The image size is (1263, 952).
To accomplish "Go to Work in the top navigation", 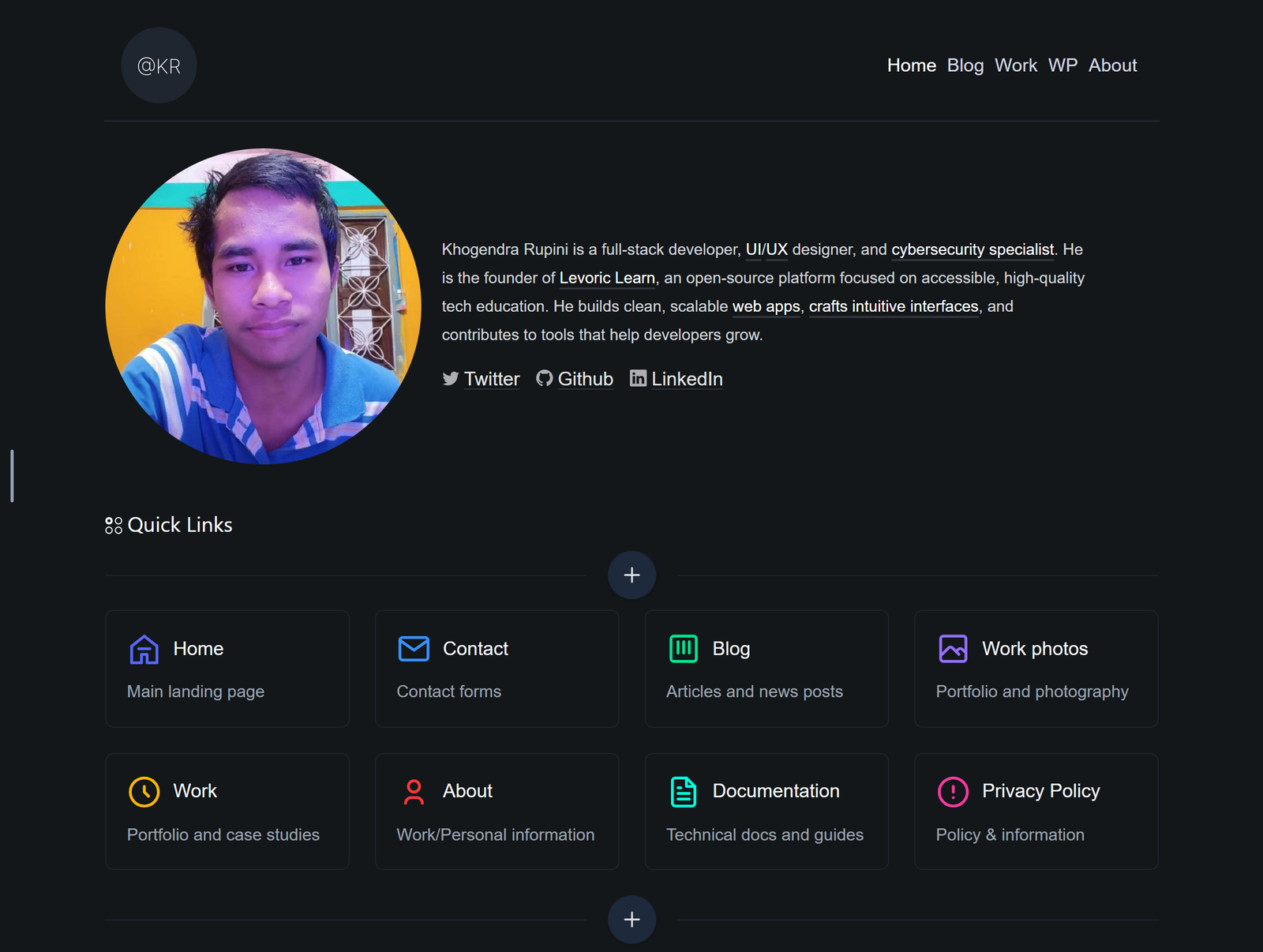I will pos(1015,66).
